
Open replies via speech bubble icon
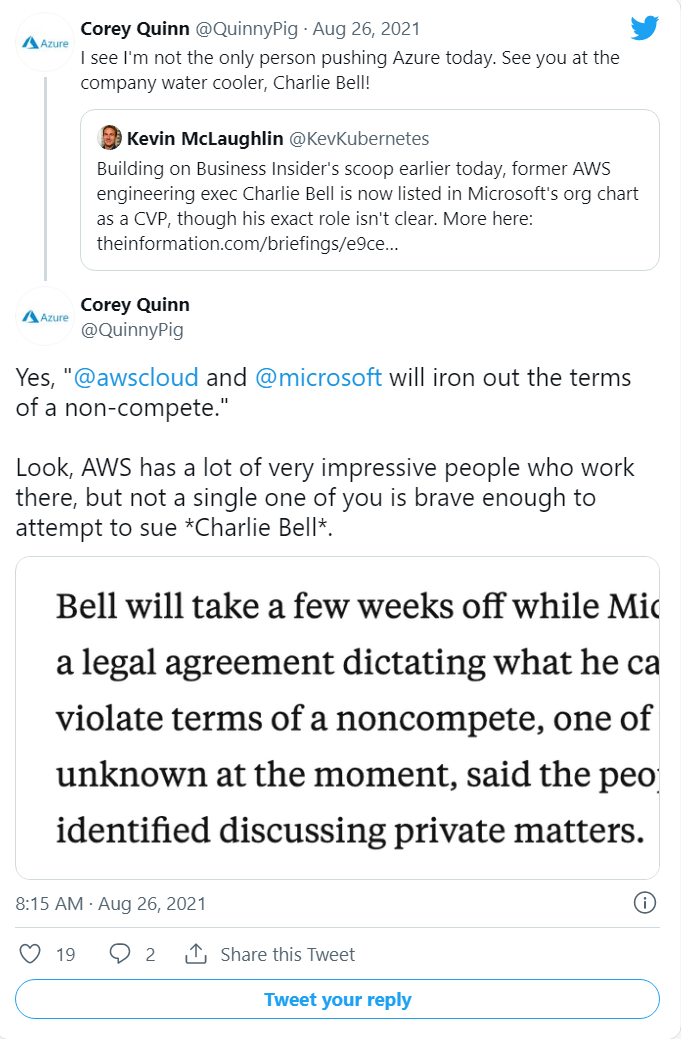(x=120, y=954)
